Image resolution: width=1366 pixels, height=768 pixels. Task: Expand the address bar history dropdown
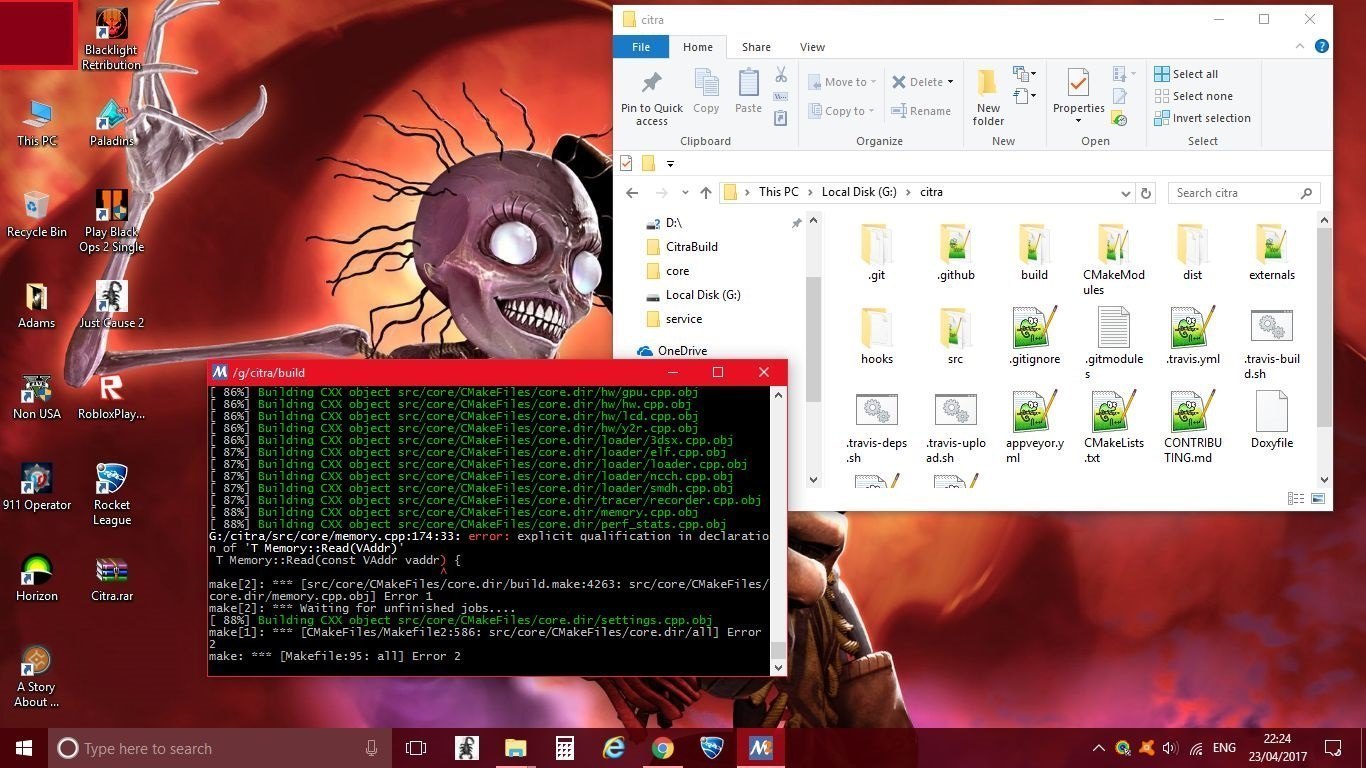coord(1126,193)
